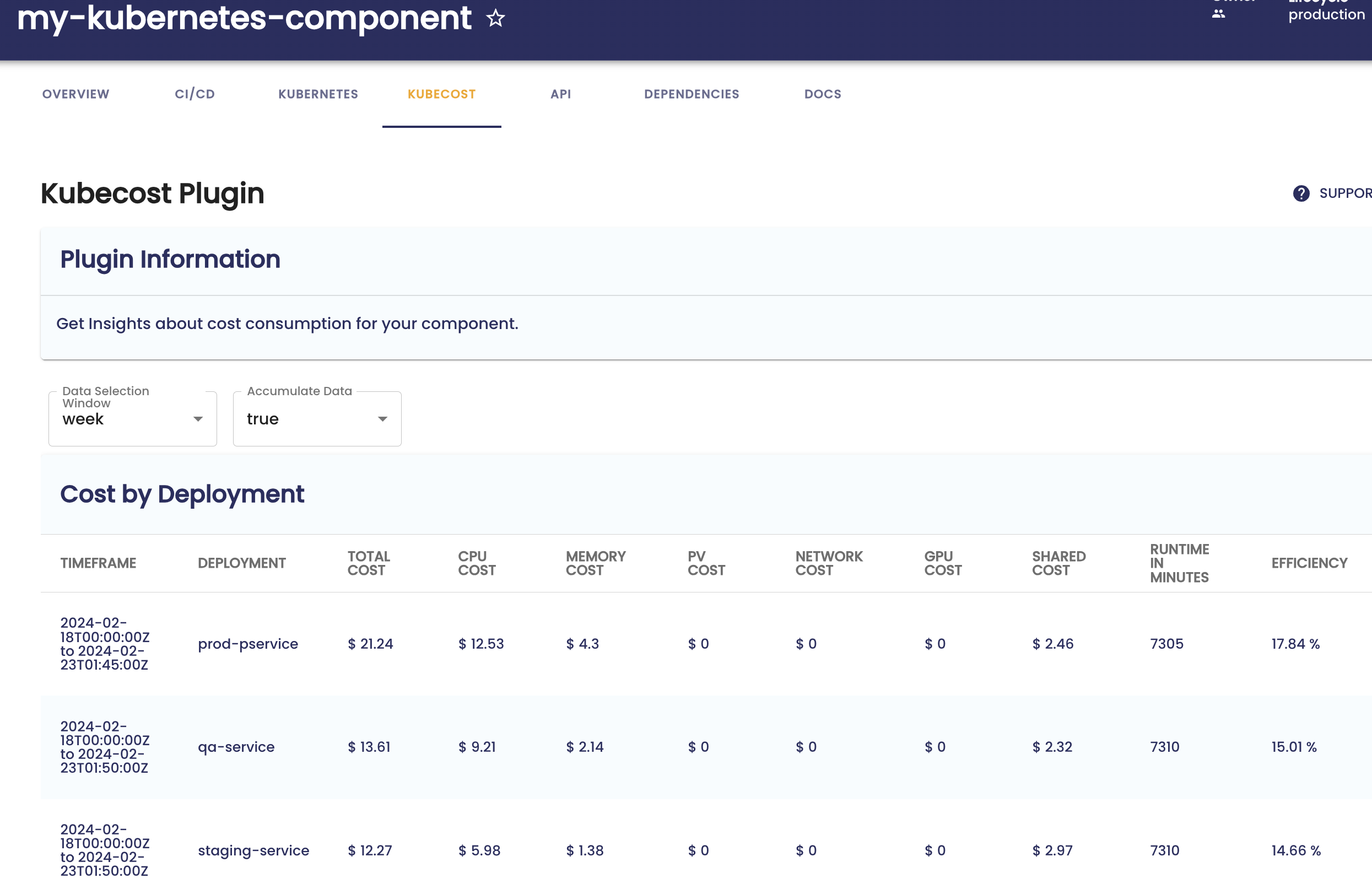Sort by Total Cost column header
Viewport: 1372px width, 894px height.
(x=369, y=563)
